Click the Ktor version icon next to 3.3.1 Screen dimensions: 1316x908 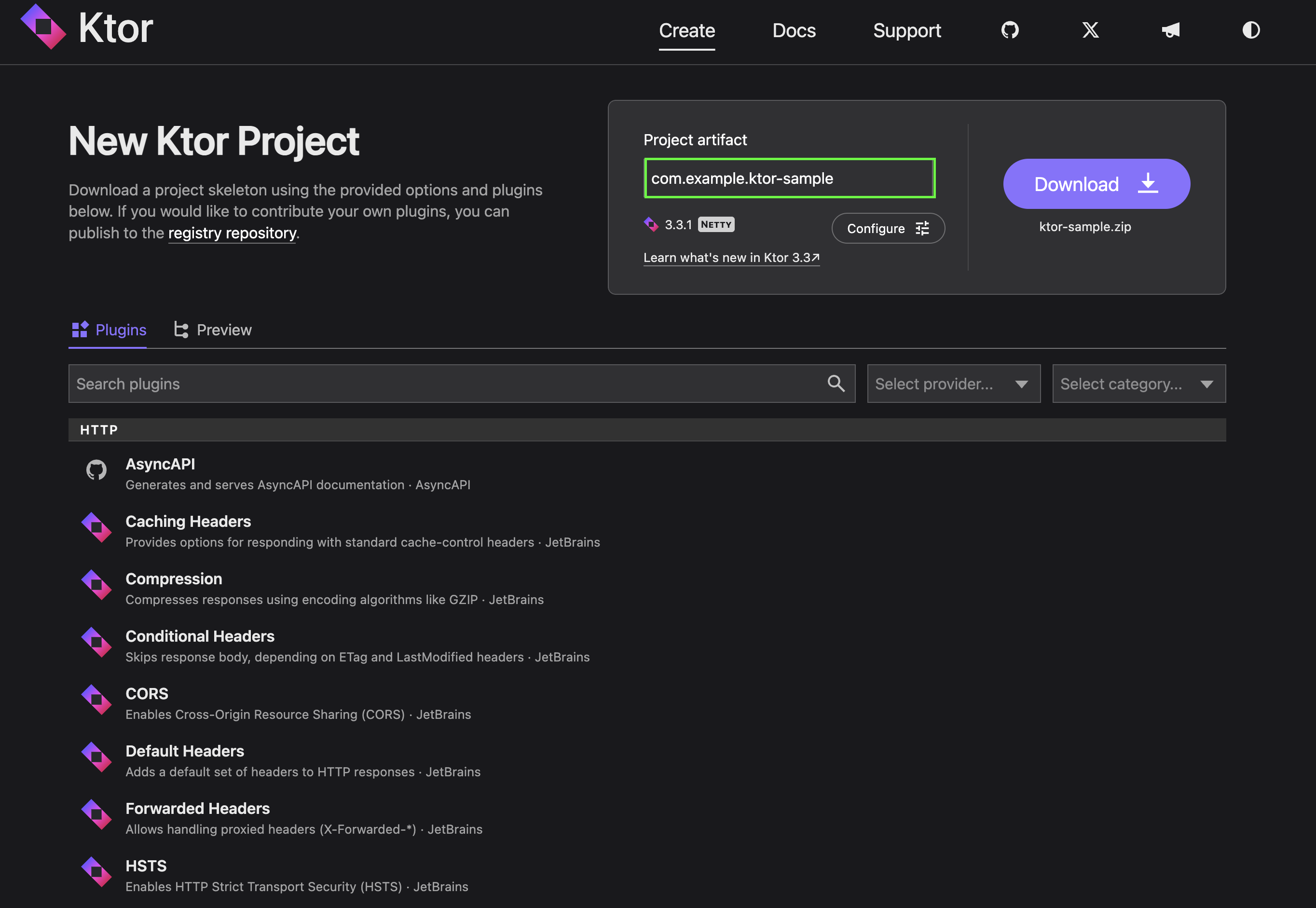coord(651,224)
